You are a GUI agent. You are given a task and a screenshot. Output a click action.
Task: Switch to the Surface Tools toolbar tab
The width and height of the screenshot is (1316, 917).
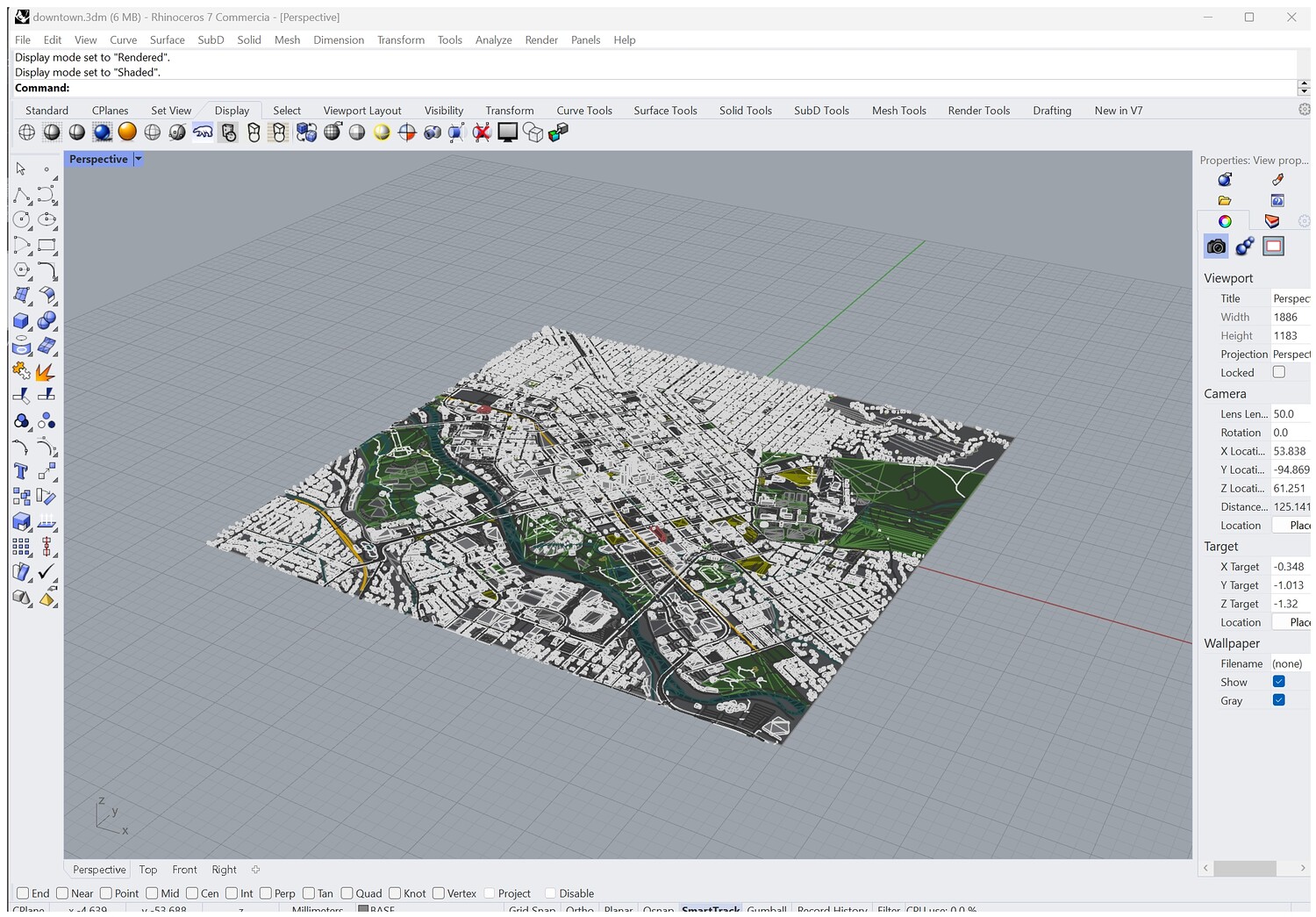(x=665, y=111)
